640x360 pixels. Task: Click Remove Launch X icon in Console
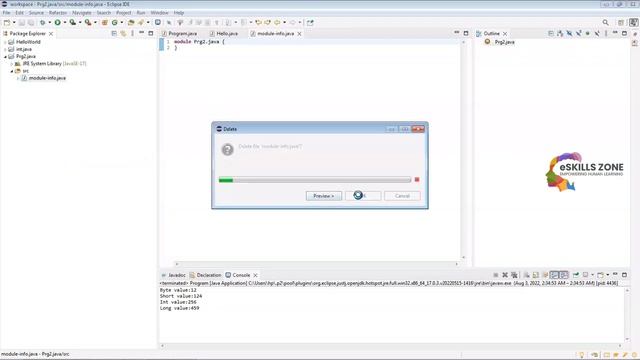(505, 275)
